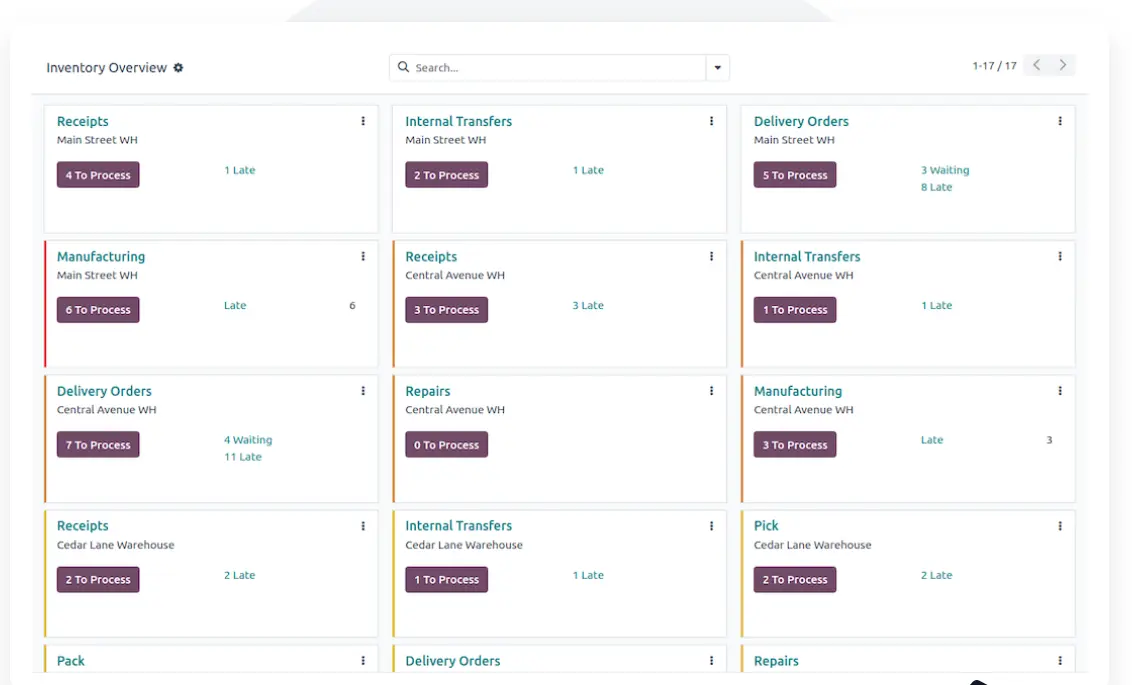Open the search options dropdown arrow
The height and width of the screenshot is (685, 1132).
pyautogui.click(x=718, y=67)
